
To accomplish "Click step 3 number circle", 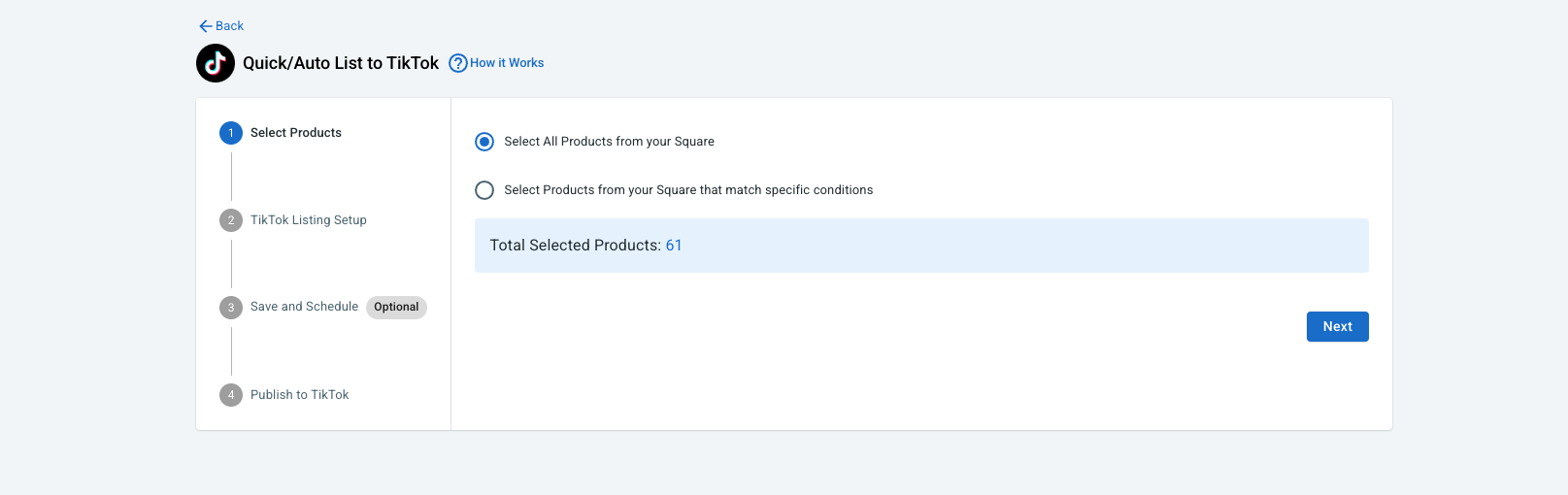I will pyautogui.click(x=231, y=308).
